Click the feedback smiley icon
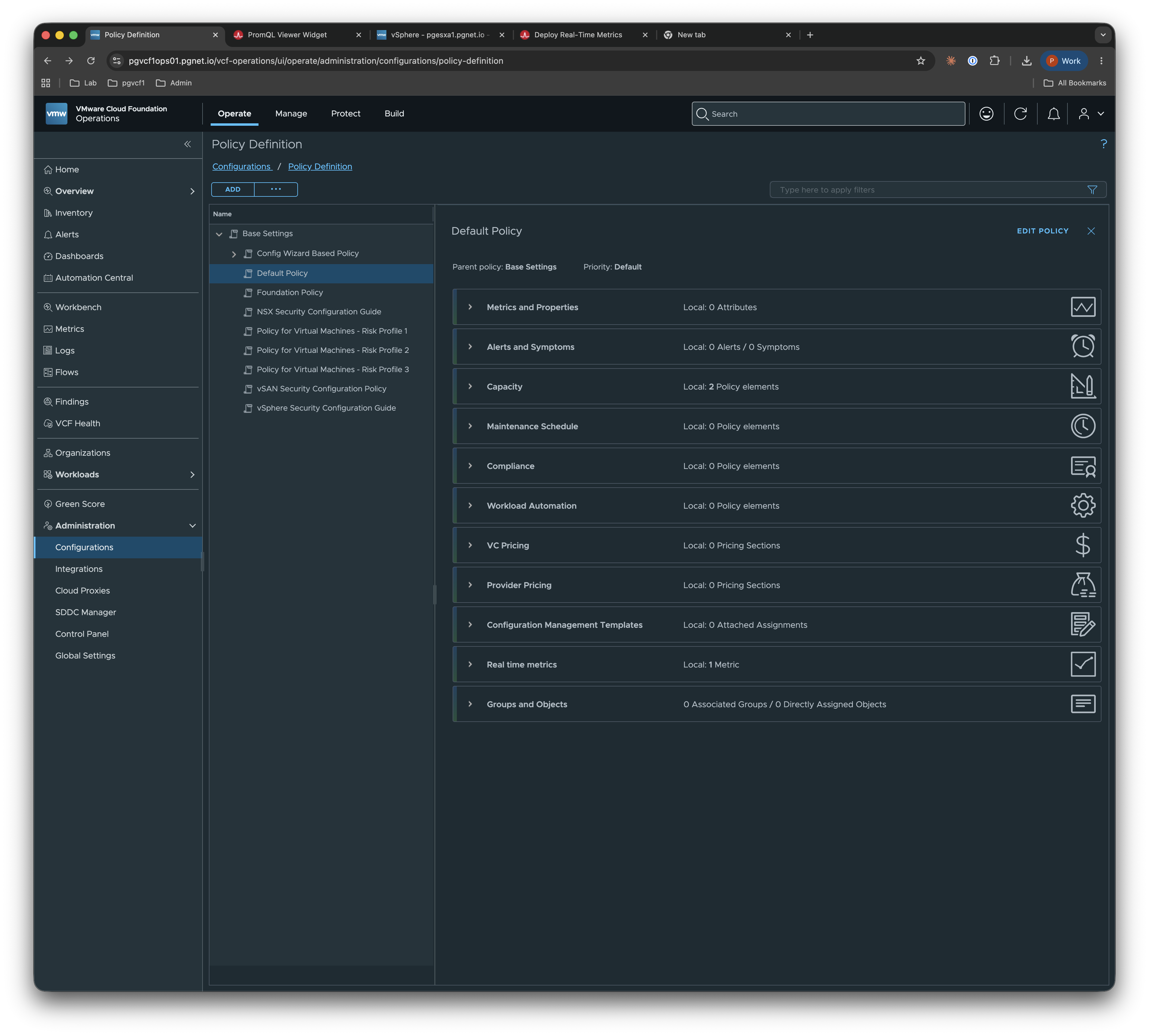The height and width of the screenshot is (1036, 1149). [986, 114]
